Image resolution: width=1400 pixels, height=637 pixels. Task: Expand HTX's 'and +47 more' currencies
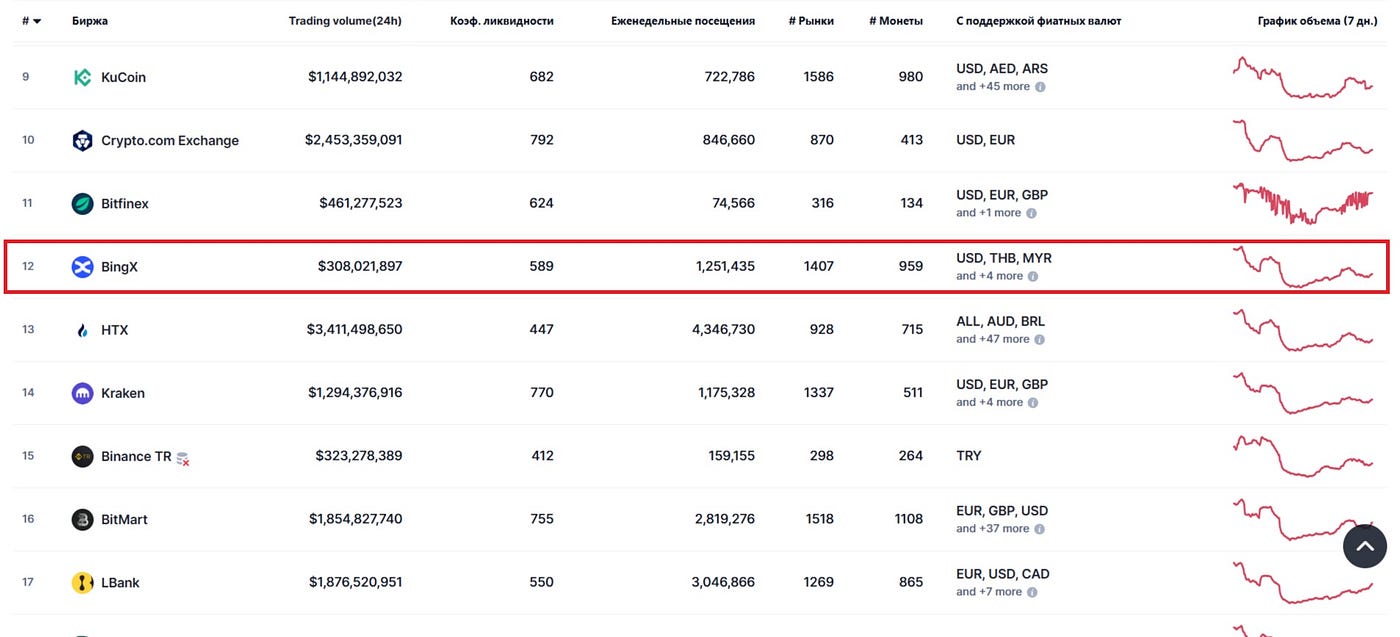pyautogui.click(x=992, y=339)
